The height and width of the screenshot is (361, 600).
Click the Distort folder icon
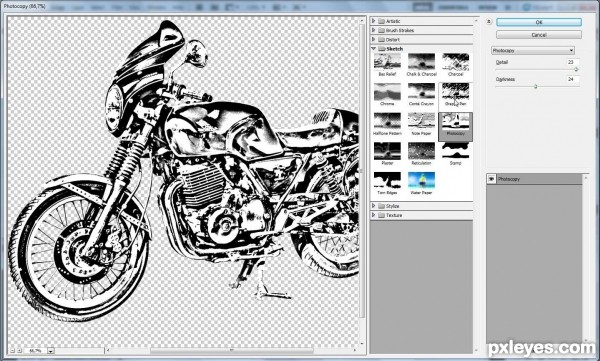click(381, 39)
